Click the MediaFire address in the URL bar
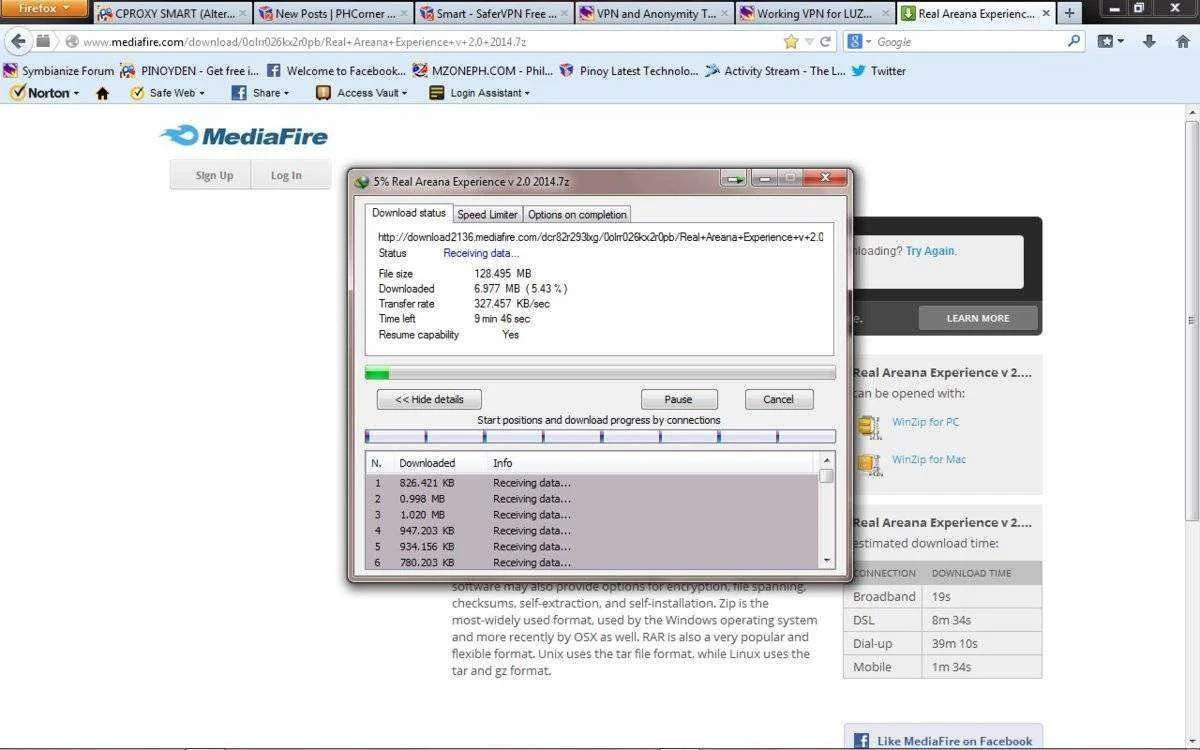This screenshot has height=750, width=1200. click(x=304, y=42)
